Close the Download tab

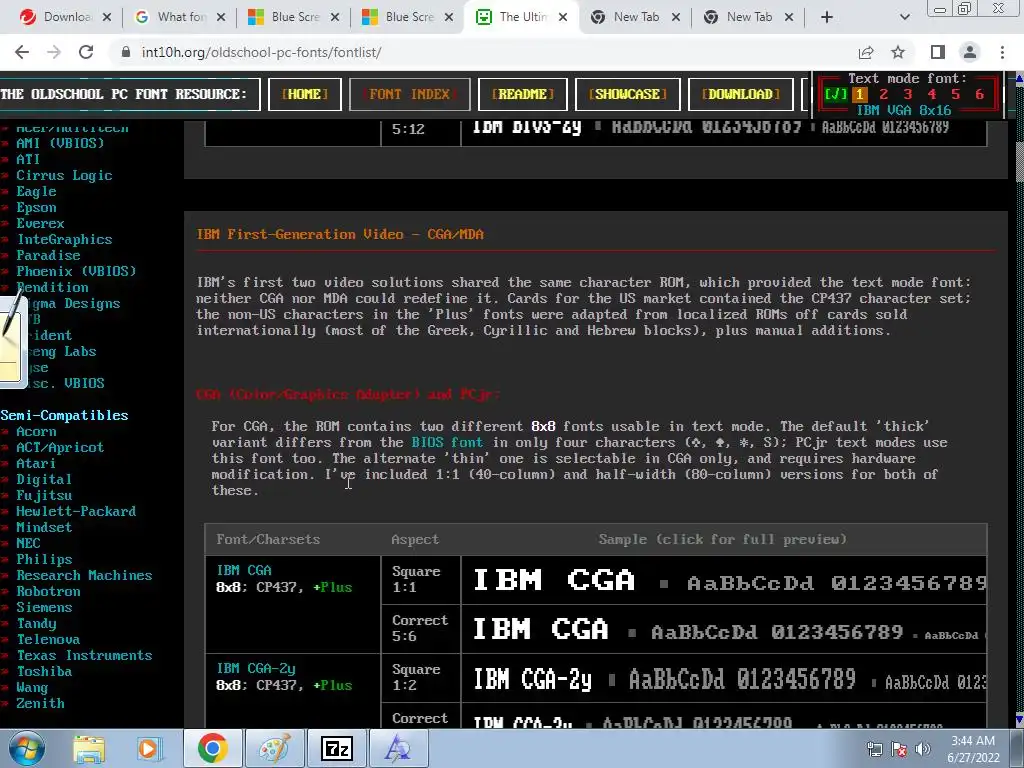107,17
